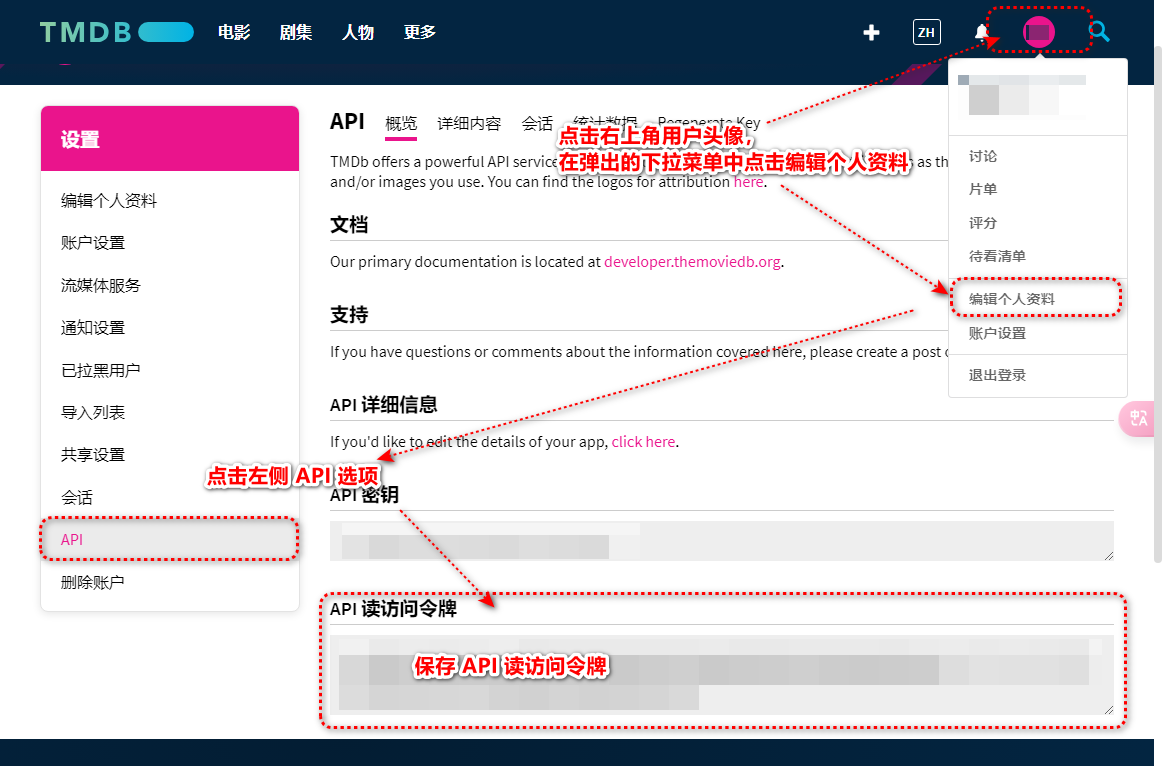1162x766 pixels.
Task: Open the plus add-new menu
Action: click(x=872, y=33)
